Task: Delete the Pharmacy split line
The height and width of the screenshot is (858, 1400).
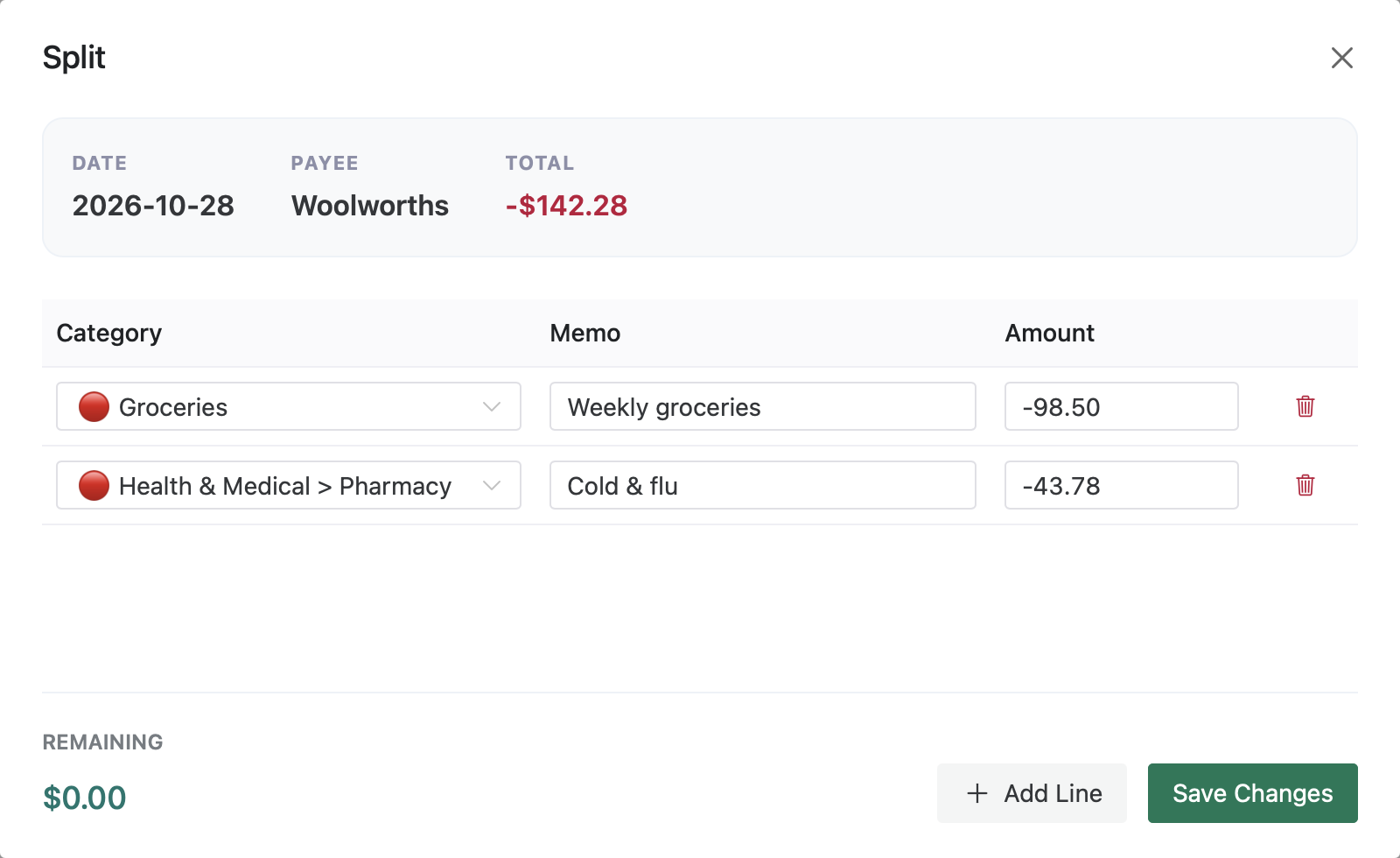Action: click(1305, 485)
